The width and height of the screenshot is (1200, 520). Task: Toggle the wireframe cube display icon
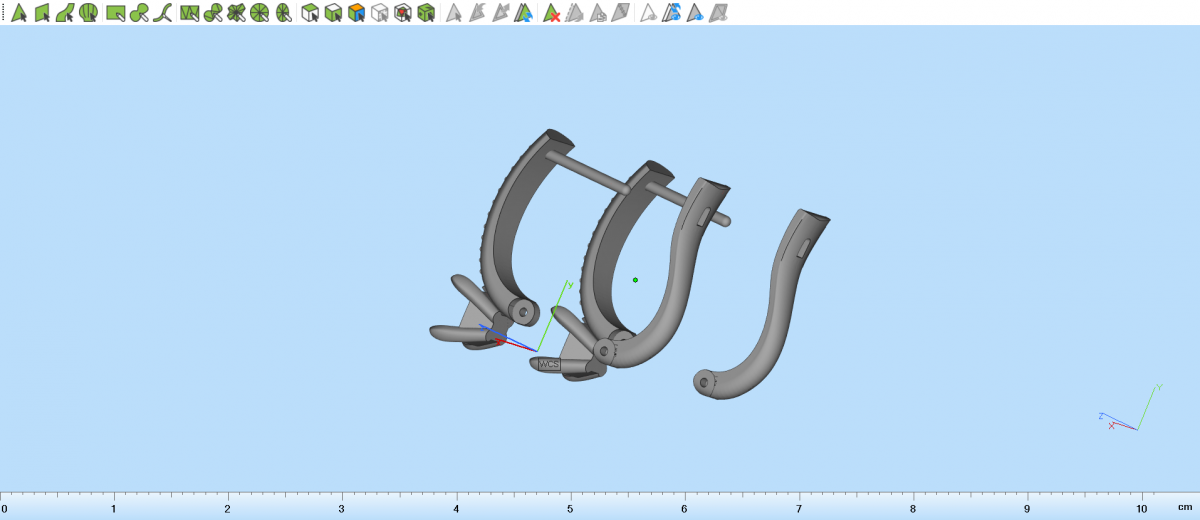[379, 13]
